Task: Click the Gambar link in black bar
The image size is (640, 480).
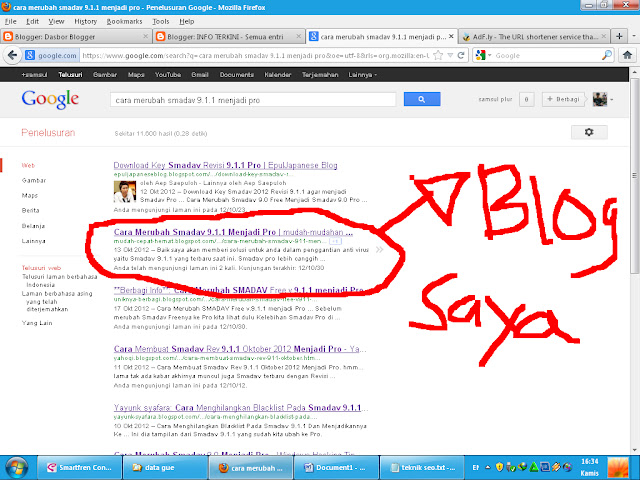Action: [x=104, y=75]
